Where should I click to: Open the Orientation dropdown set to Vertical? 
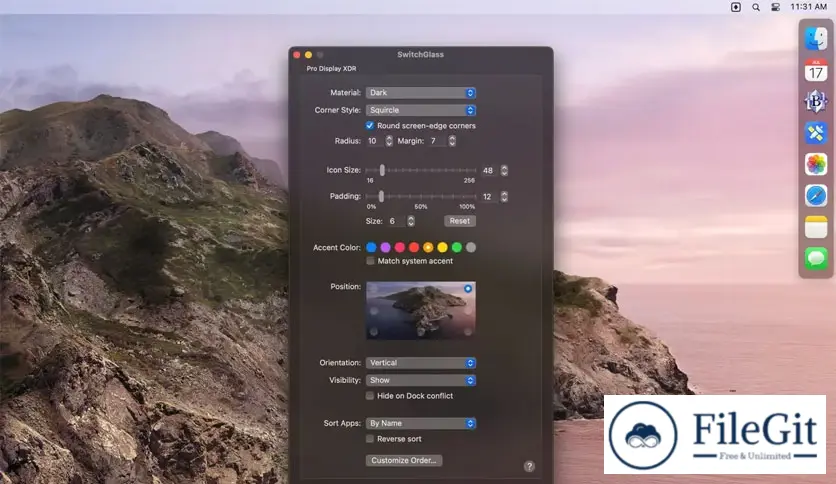point(421,363)
